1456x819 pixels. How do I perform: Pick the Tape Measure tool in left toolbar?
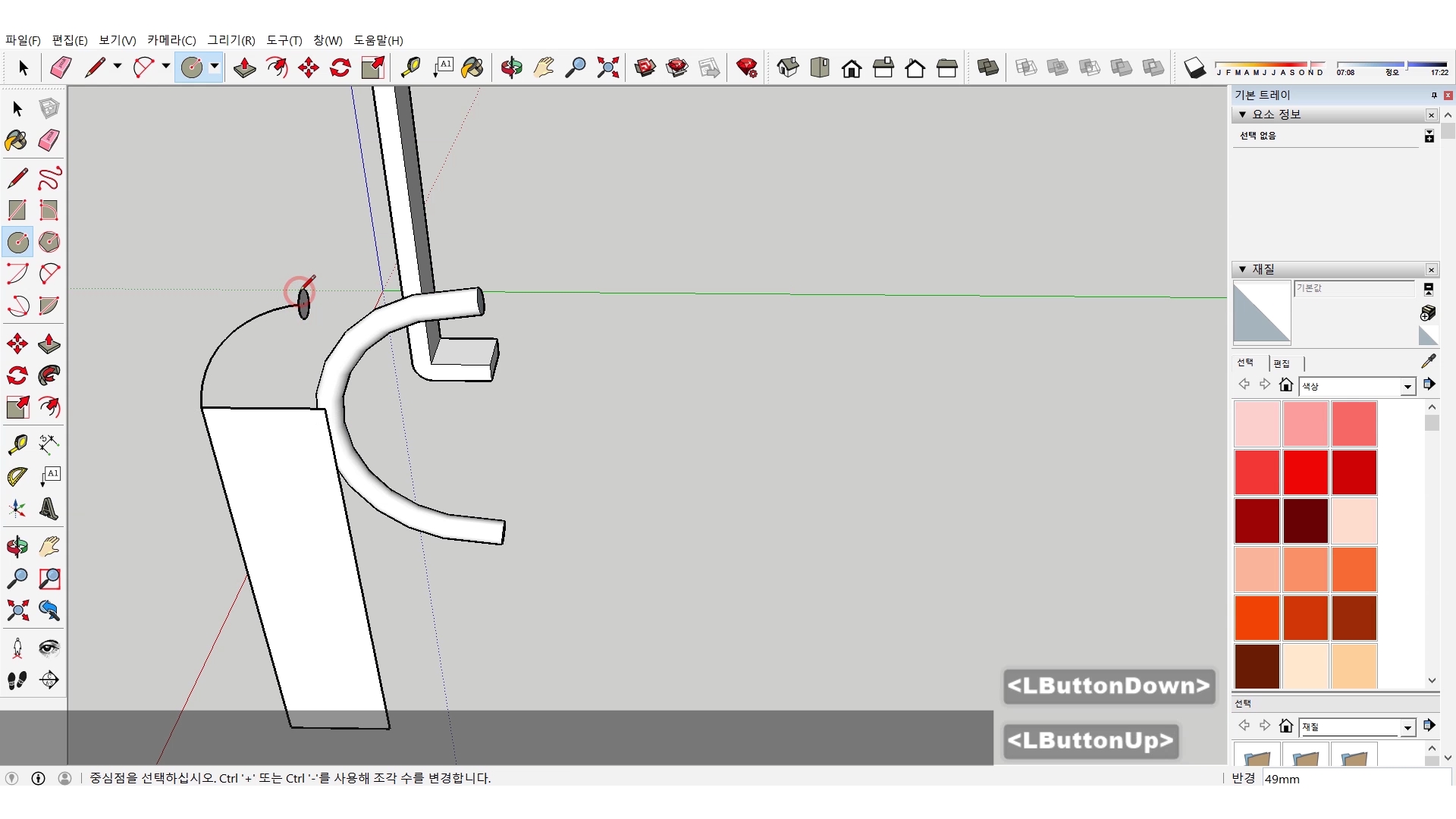(x=17, y=444)
